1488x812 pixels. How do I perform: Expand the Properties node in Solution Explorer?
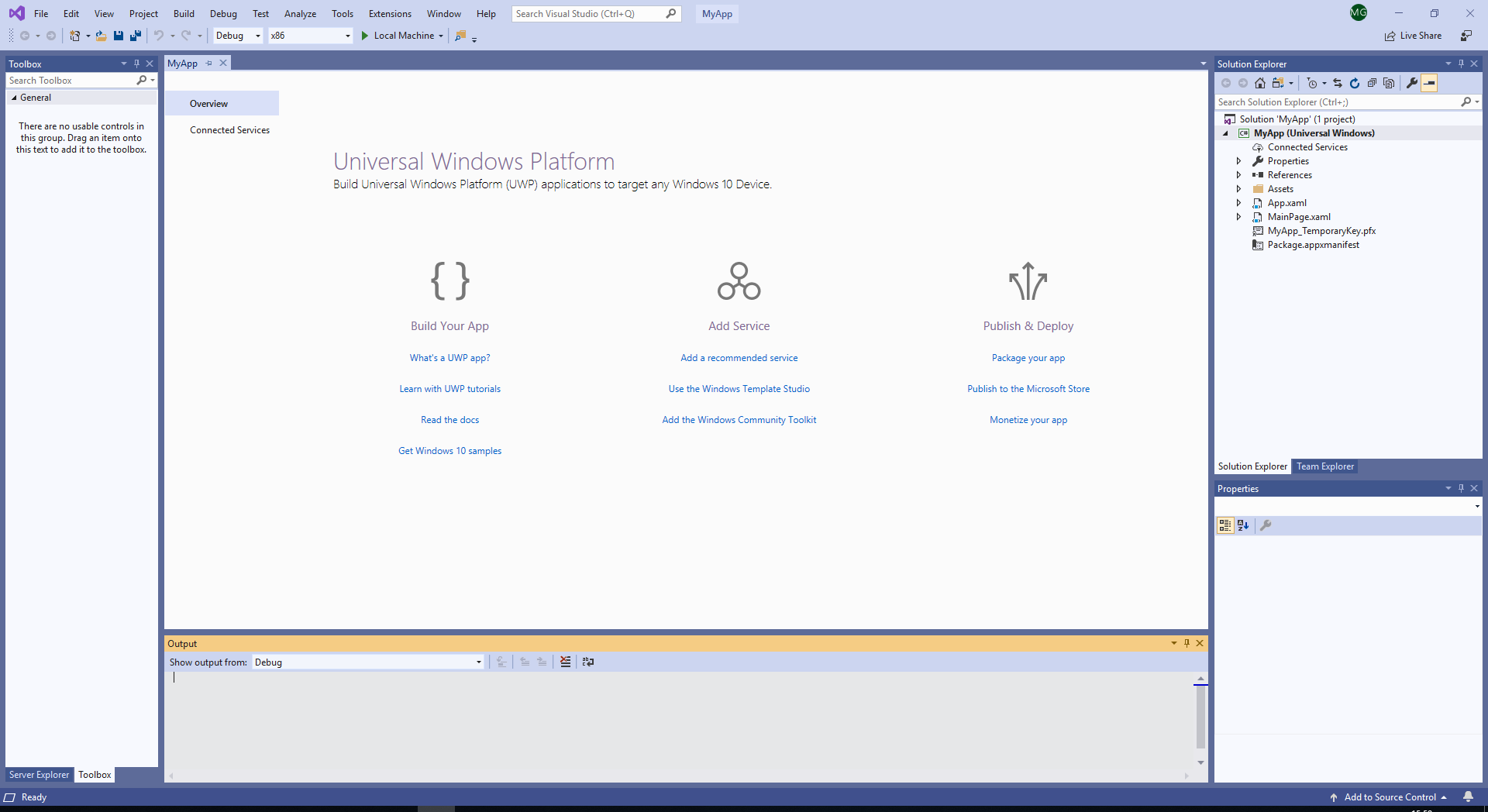pos(1238,161)
